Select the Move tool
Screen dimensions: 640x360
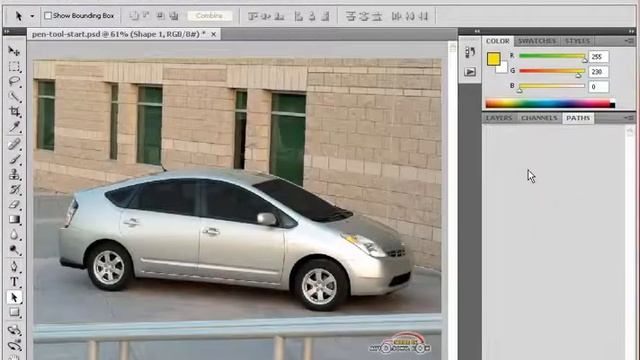(x=14, y=51)
